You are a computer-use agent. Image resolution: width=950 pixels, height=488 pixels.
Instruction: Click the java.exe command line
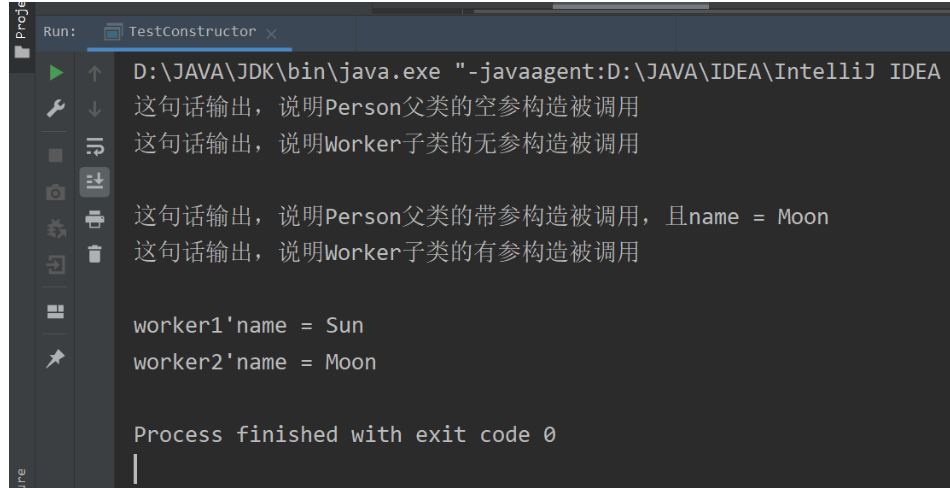pos(537,72)
